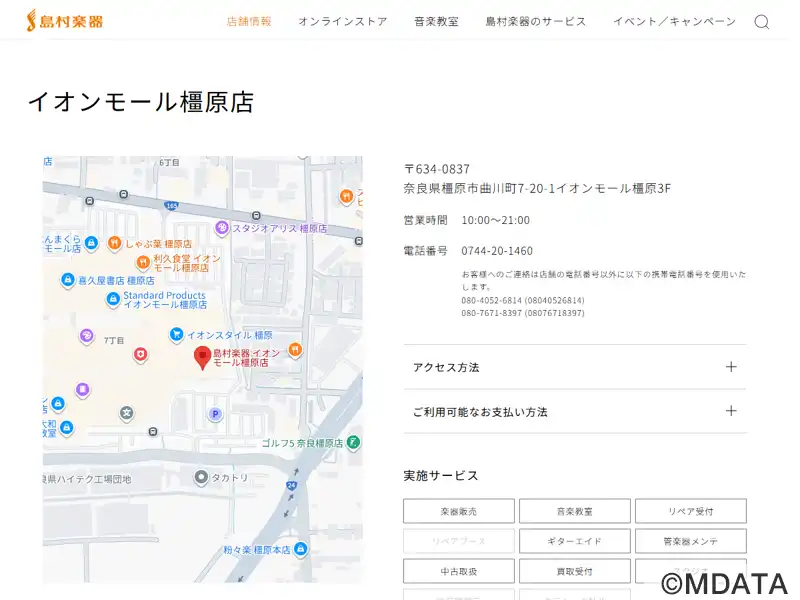
Task: Click the リペア受付 service button
Action: (691, 511)
